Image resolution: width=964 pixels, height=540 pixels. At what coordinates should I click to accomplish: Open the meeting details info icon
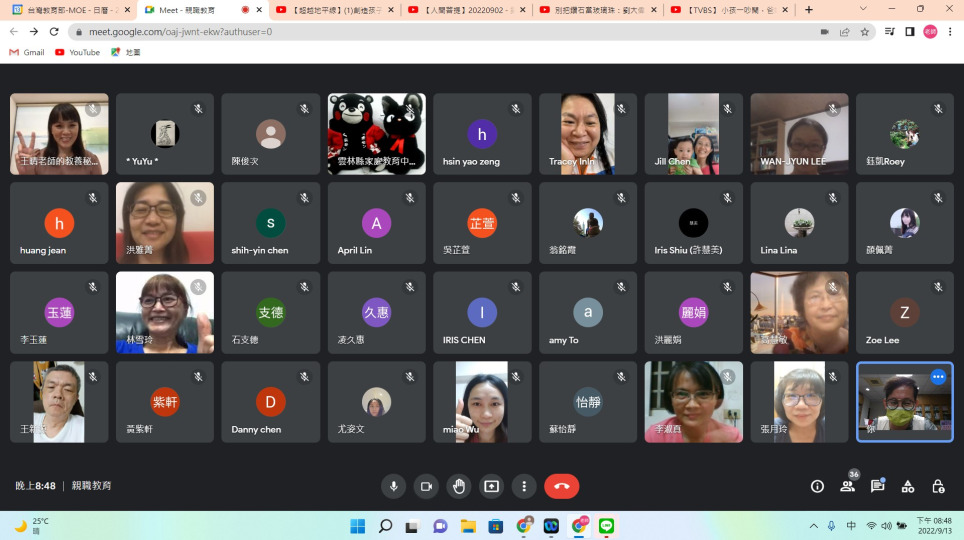(817, 486)
